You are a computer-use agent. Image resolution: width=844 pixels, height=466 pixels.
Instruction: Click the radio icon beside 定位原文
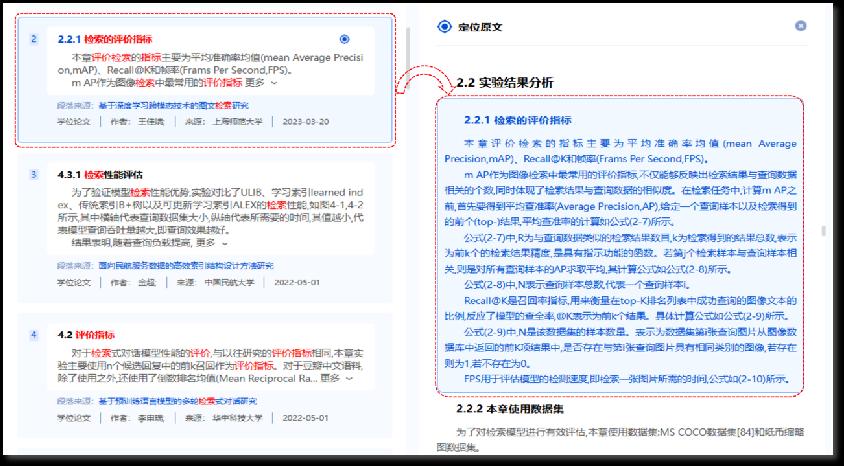pyautogui.click(x=444, y=26)
